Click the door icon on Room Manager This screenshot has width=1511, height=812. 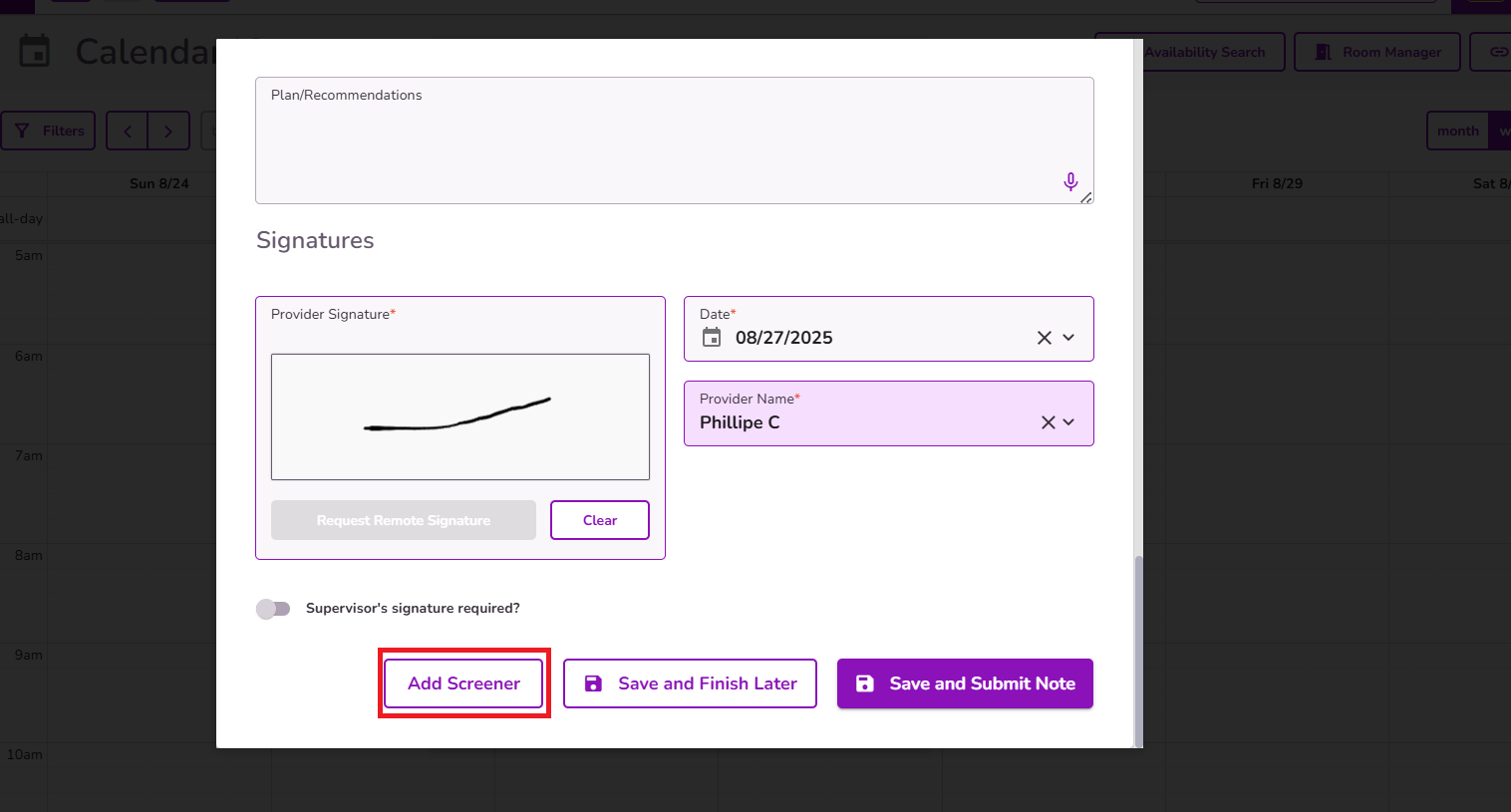point(1323,52)
